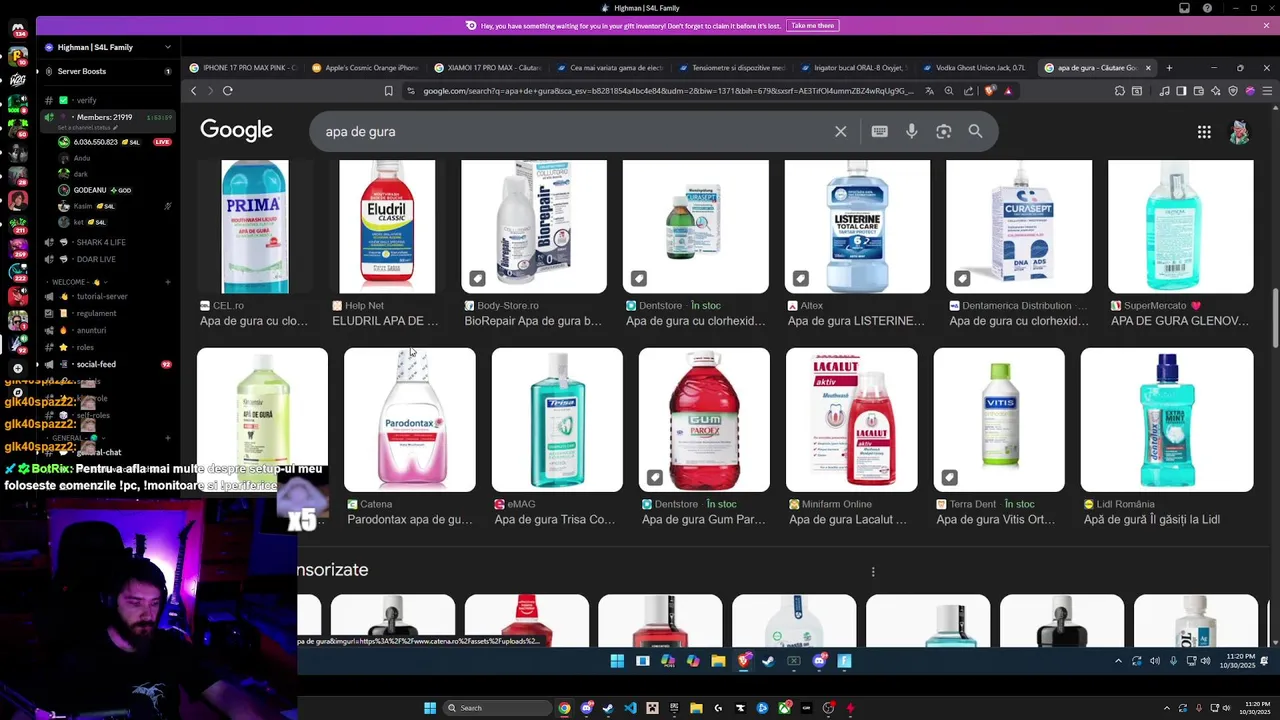Click the taskbar Search box
This screenshot has height=720, width=1280.
click(x=497, y=708)
